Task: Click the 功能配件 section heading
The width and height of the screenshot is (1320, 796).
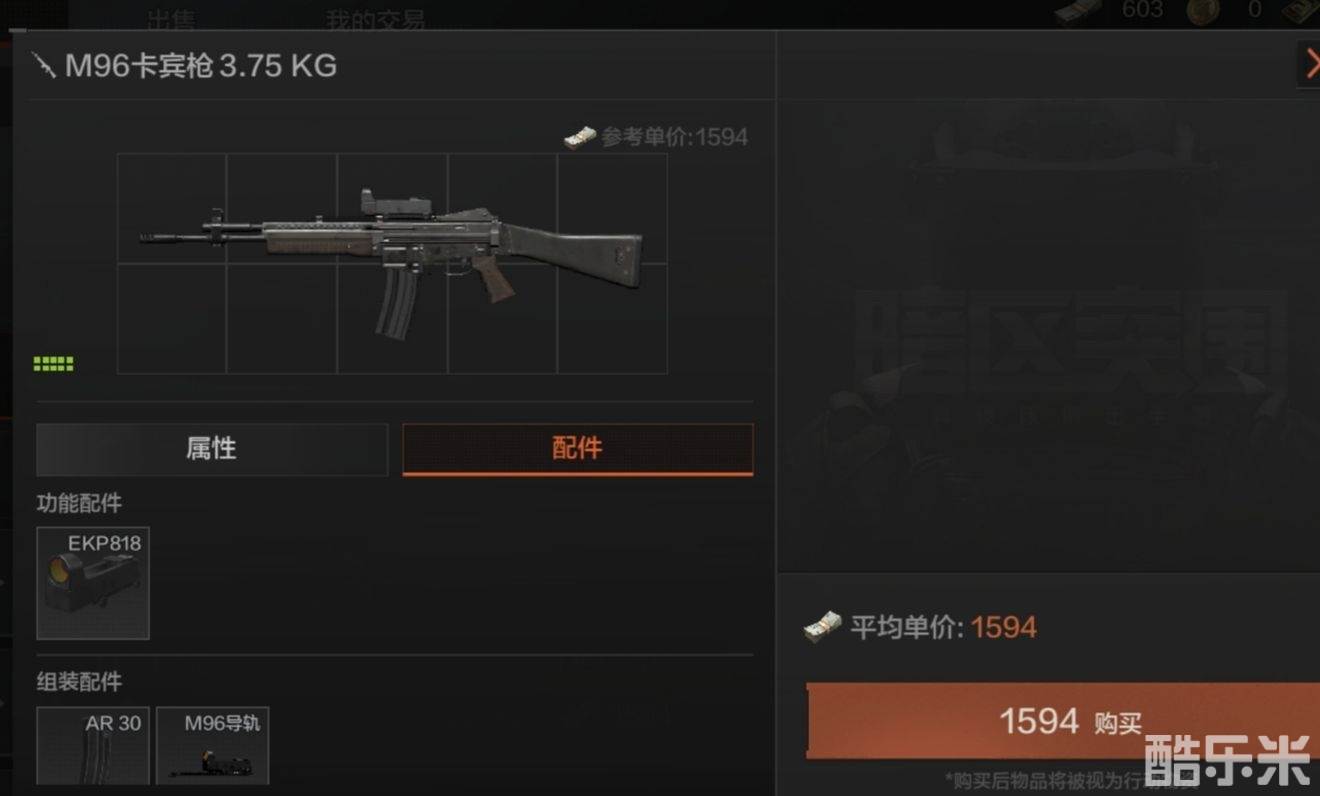Action: [x=79, y=504]
